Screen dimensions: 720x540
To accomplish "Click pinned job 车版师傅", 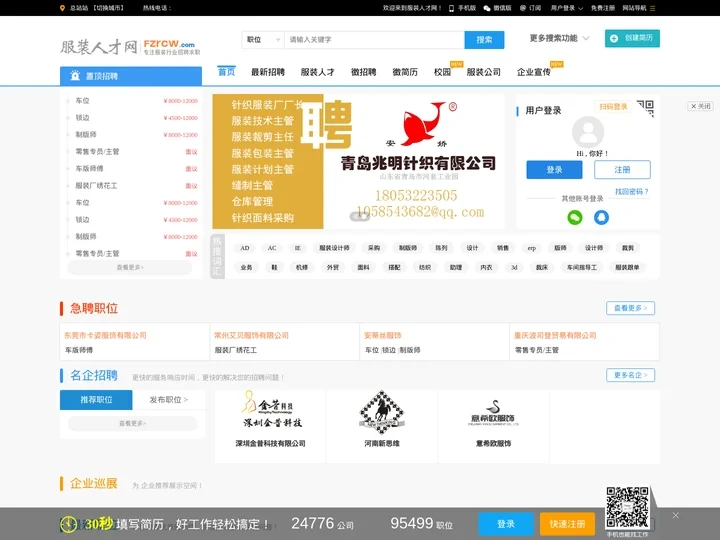I will [90, 169].
